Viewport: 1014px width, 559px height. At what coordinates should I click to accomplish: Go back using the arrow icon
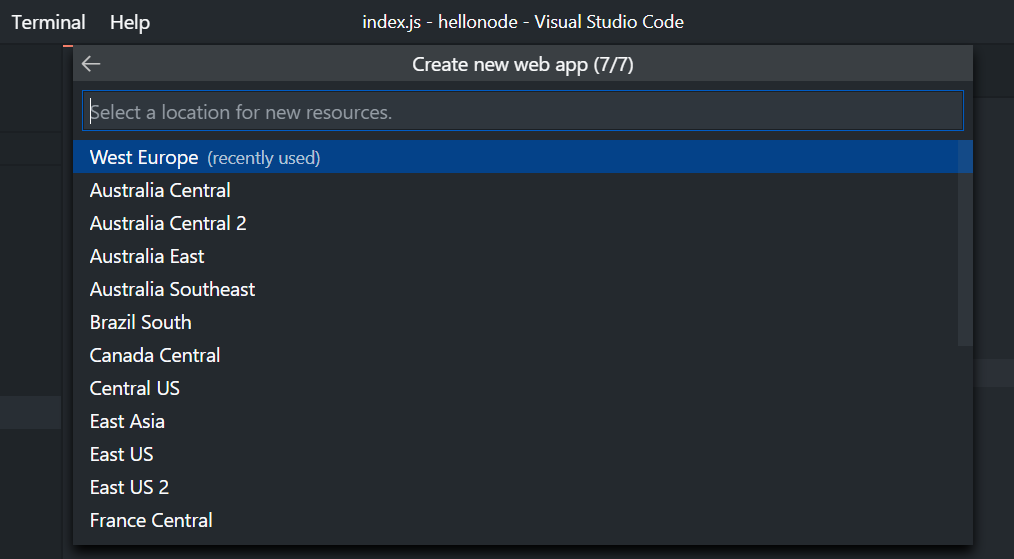click(91, 64)
